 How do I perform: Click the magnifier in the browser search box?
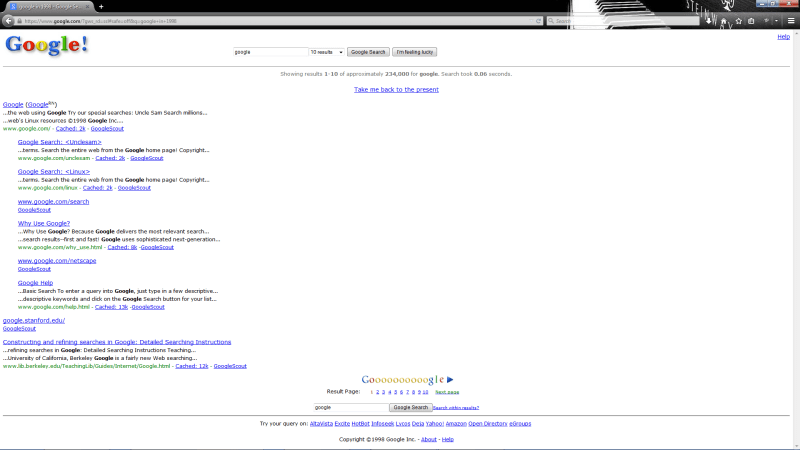[551, 21]
